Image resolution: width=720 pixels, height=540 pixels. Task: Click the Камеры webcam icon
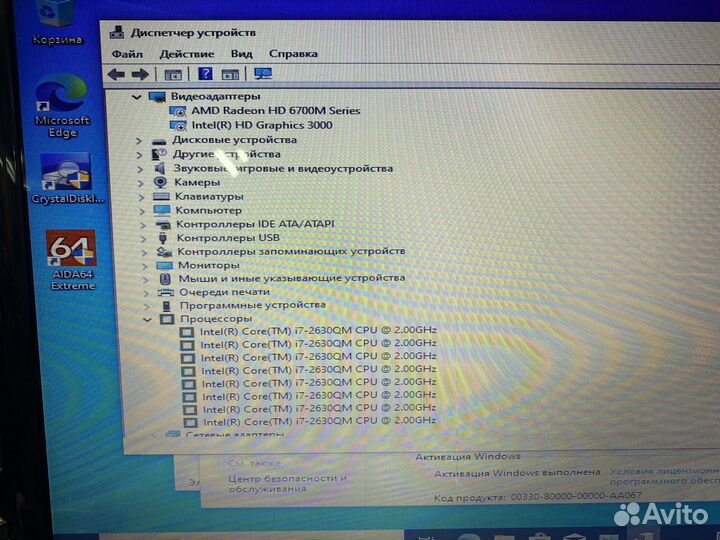160,183
